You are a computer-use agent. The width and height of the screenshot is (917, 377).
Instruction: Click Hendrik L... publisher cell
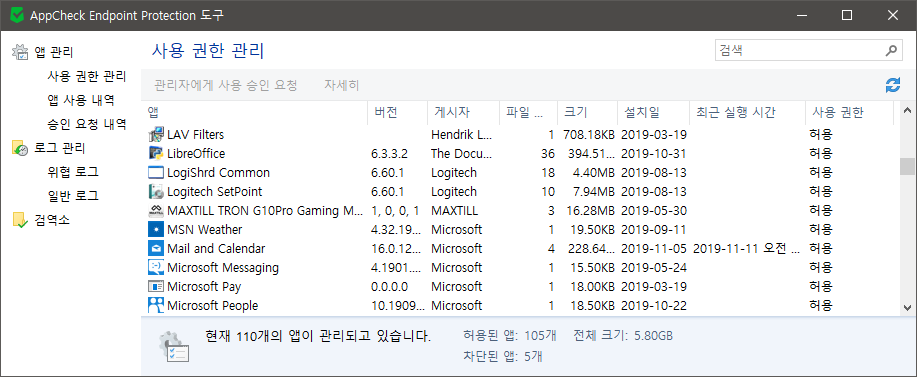[462, 135]
